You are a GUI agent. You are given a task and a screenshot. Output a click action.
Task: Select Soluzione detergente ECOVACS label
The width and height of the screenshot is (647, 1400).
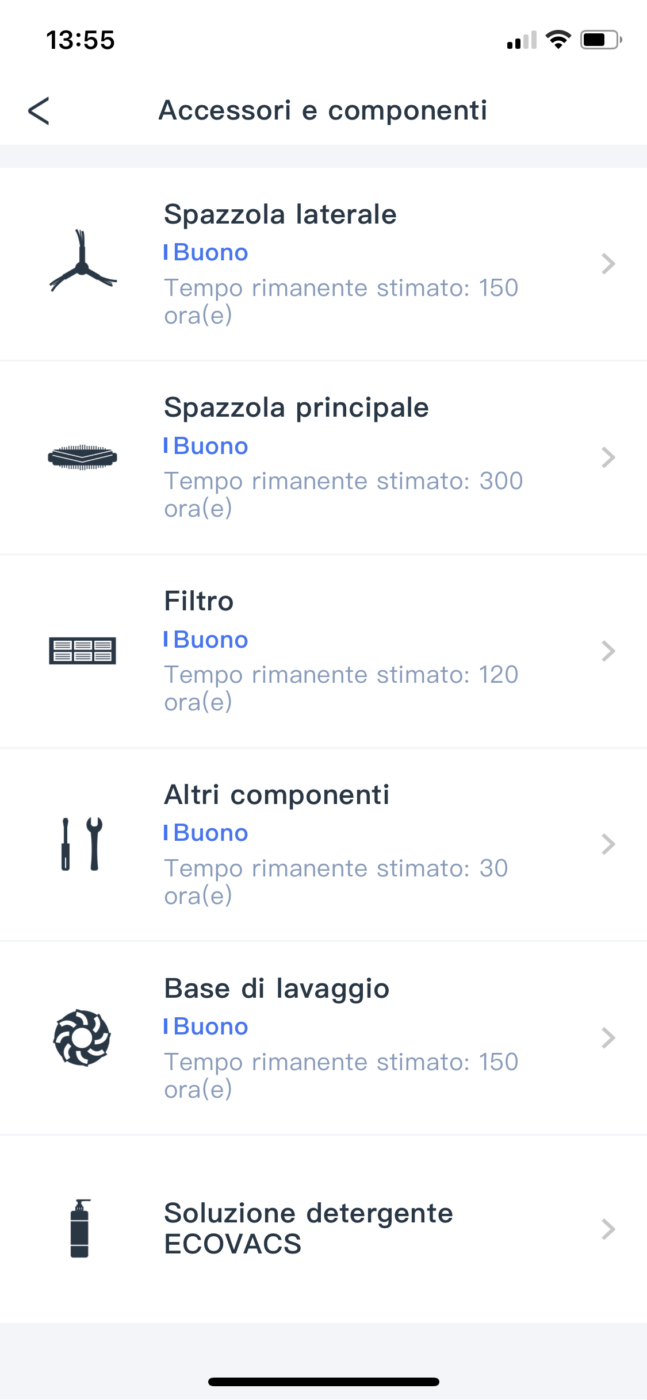308,1228
